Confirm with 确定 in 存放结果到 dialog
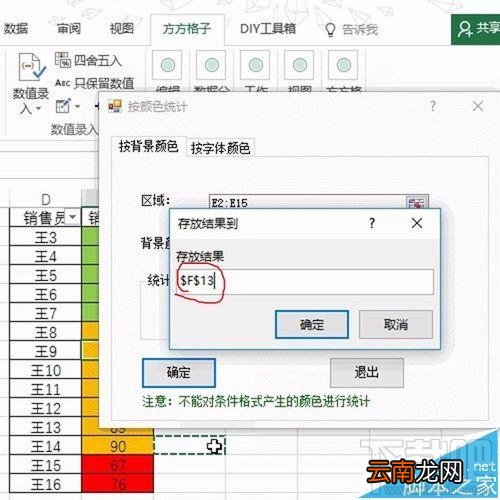 pyautogui.click(x=312, y=324)
